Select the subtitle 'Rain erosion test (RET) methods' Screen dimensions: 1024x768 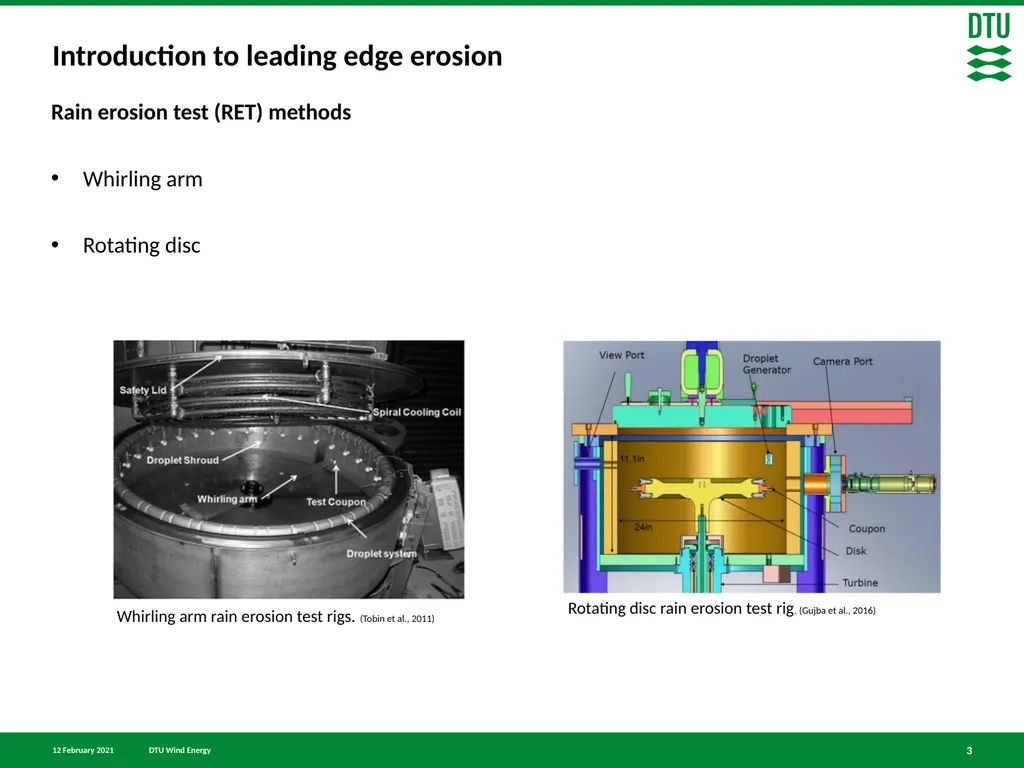tap(201, 112)
